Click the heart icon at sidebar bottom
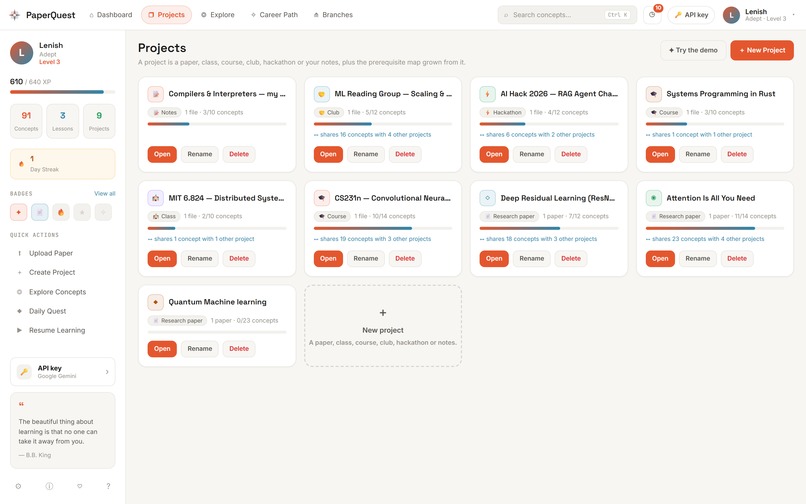The width and height of the screenshot is (806, 504). 80,486
